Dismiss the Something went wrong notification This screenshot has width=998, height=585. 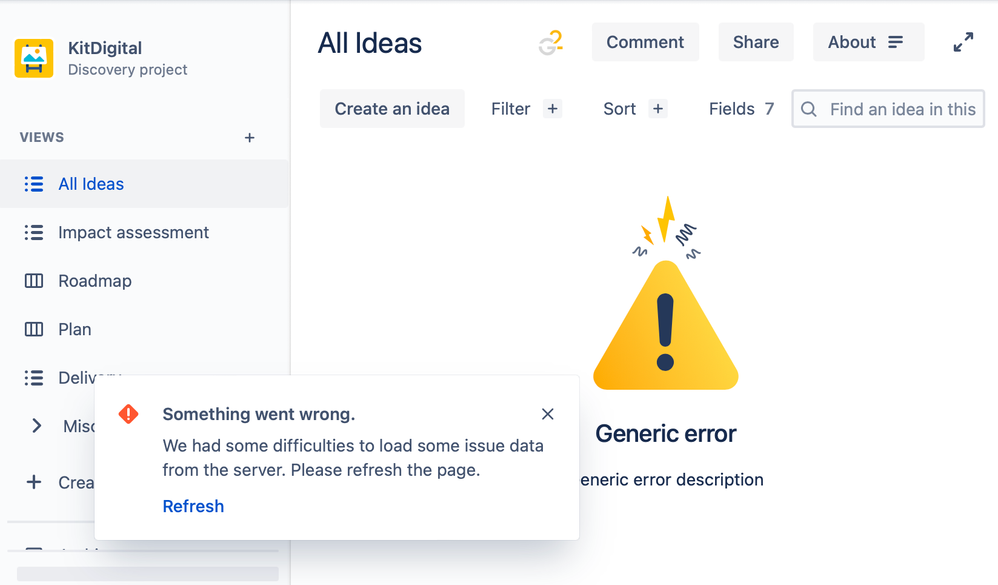pos(547,414)
